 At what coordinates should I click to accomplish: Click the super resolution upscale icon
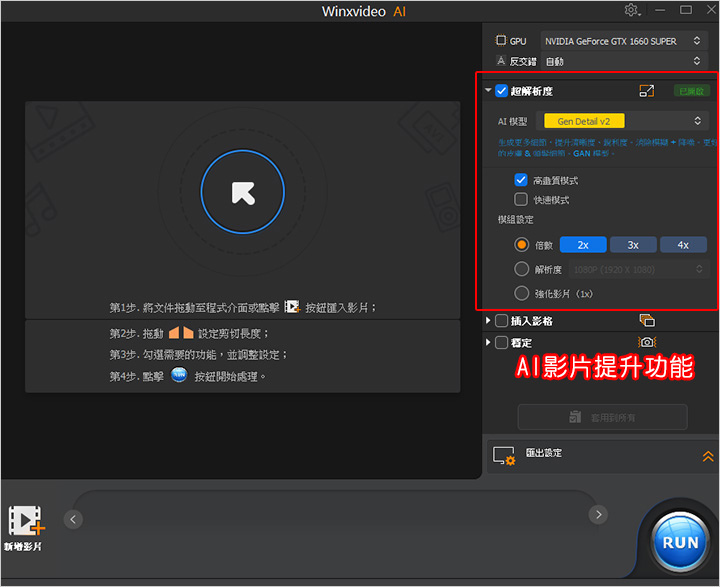point(647,91)
